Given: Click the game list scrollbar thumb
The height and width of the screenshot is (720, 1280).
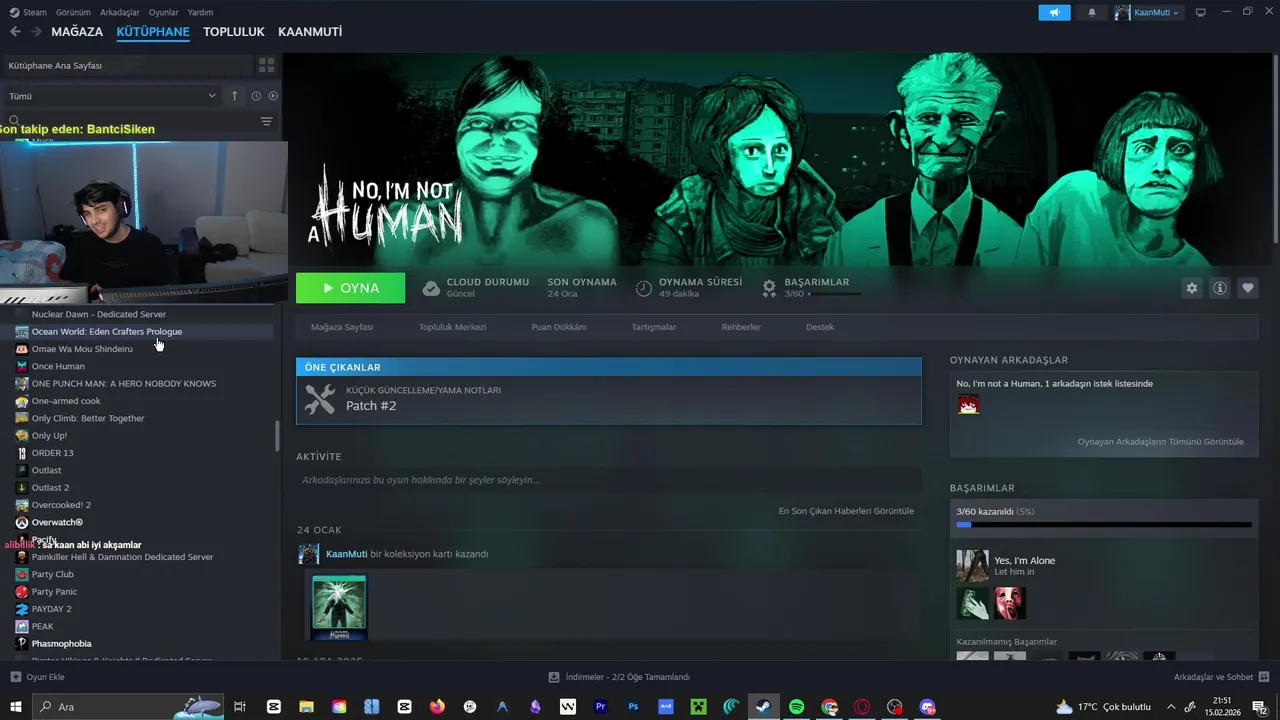Looking at the screenshot, I should point(277,436).
